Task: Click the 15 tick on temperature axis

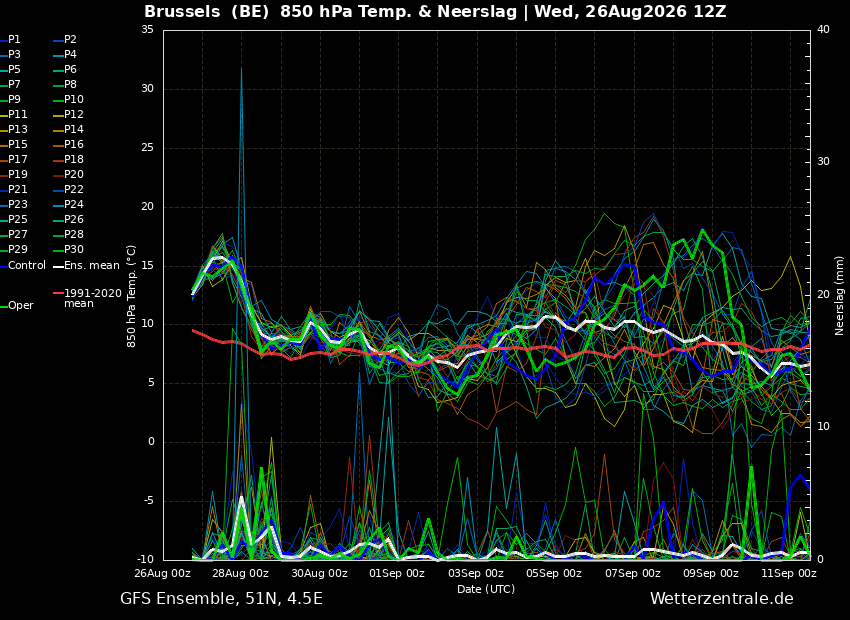Action: click(147, 266)
